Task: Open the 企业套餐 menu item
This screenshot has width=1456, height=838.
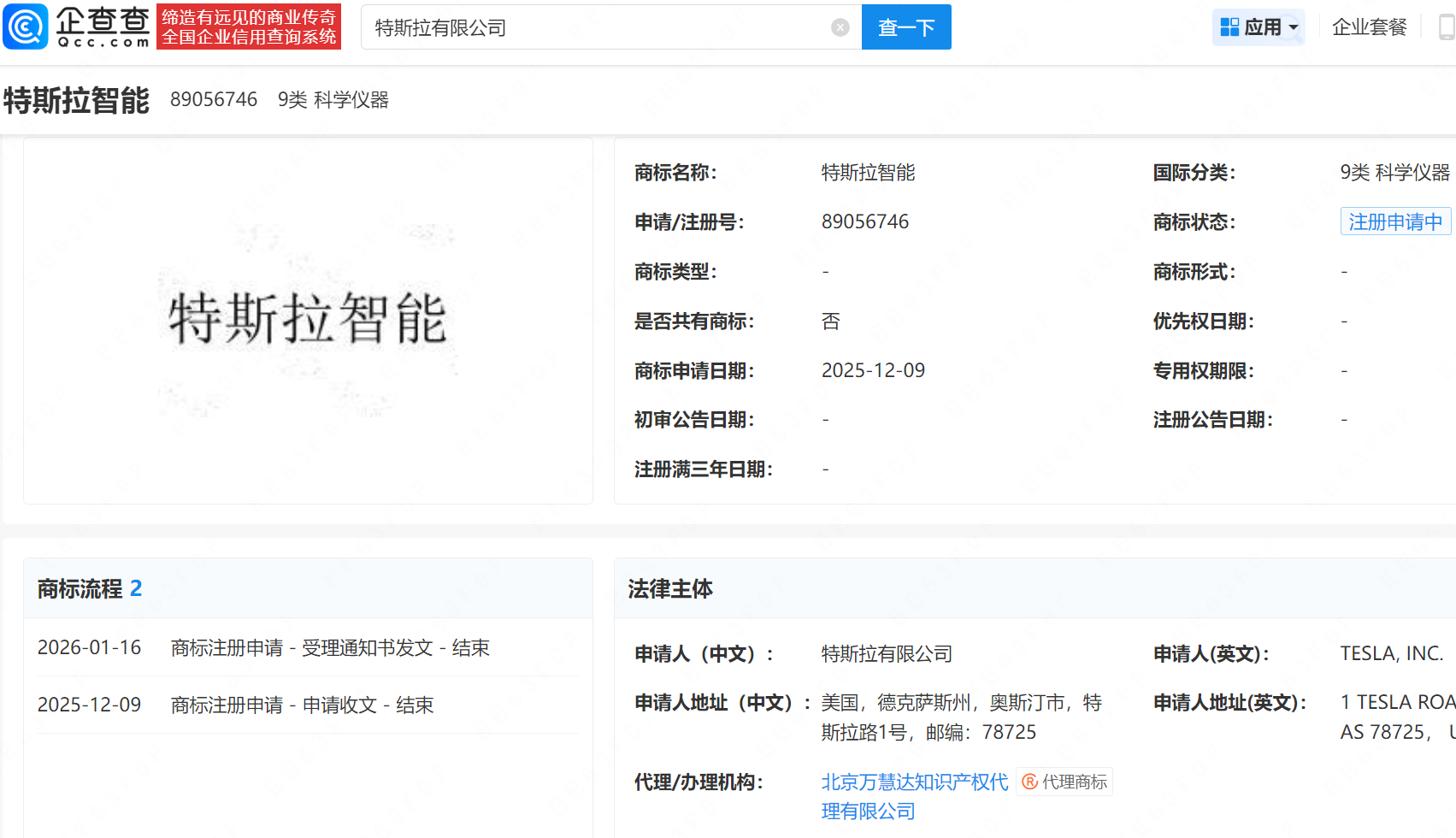Action: pos(1369,27)
